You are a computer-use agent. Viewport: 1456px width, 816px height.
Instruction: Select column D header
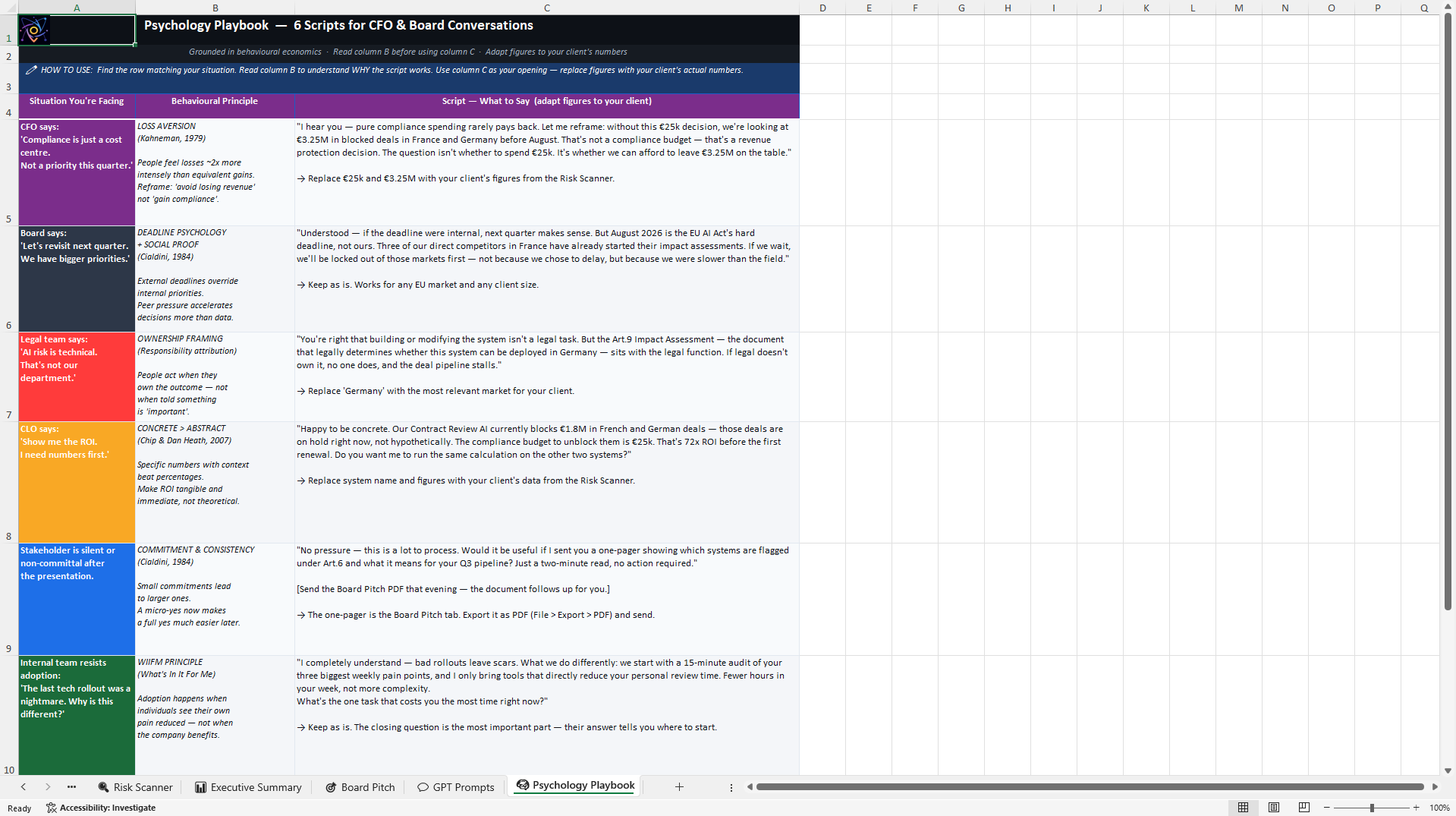(x=822, y=8)
